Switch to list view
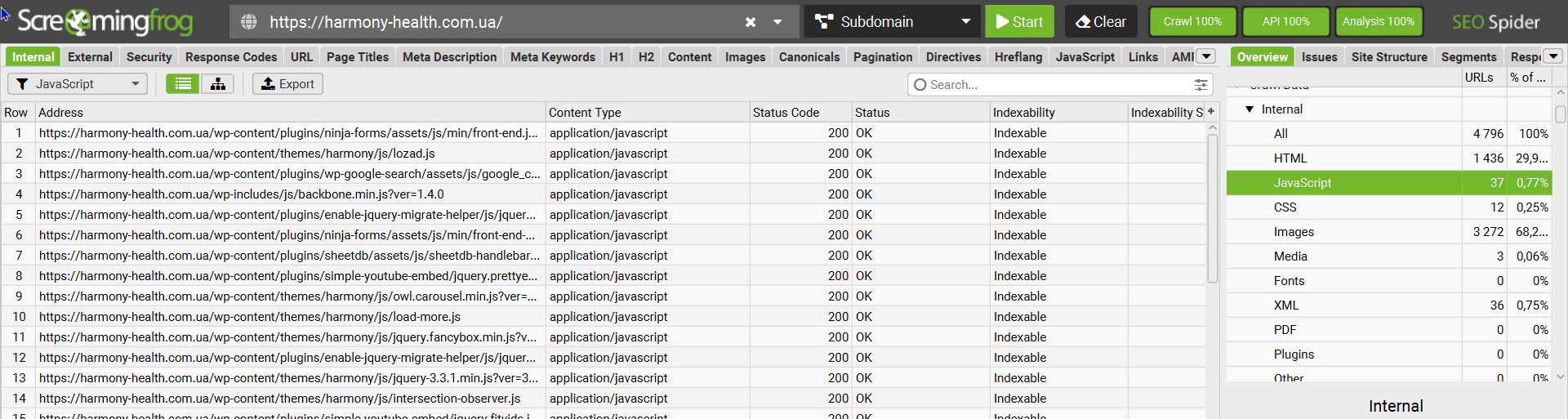Viewport: 1568px width, 419px height. point(183,84)
